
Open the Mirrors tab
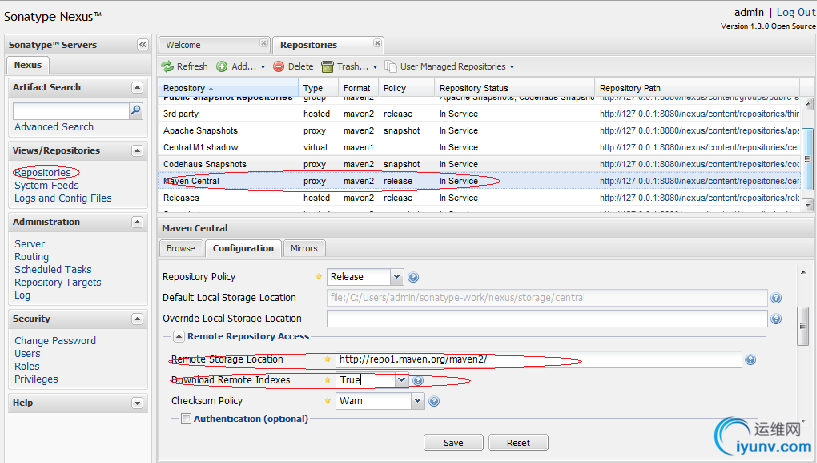tap(304, 248)
